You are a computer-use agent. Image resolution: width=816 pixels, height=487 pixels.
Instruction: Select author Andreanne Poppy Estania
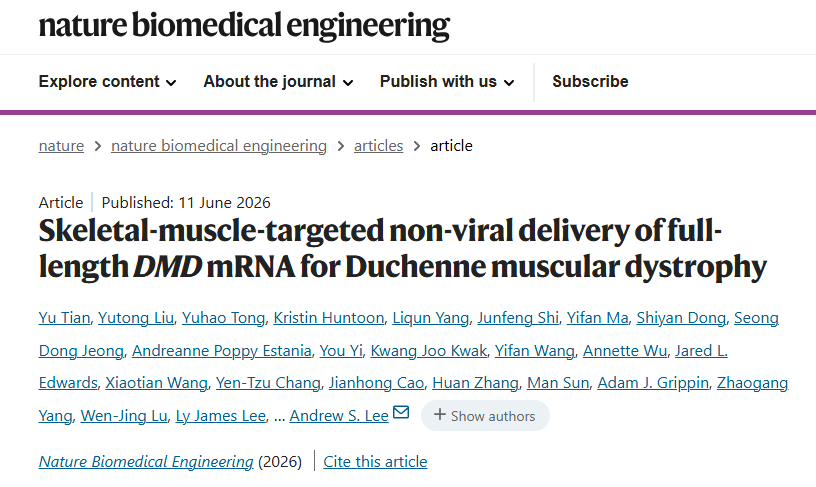(x=221, y=351)
